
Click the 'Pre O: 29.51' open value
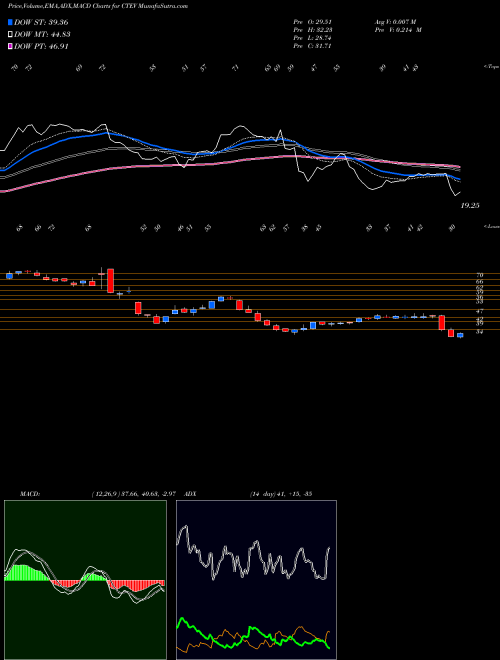click(x=313, y=22)
